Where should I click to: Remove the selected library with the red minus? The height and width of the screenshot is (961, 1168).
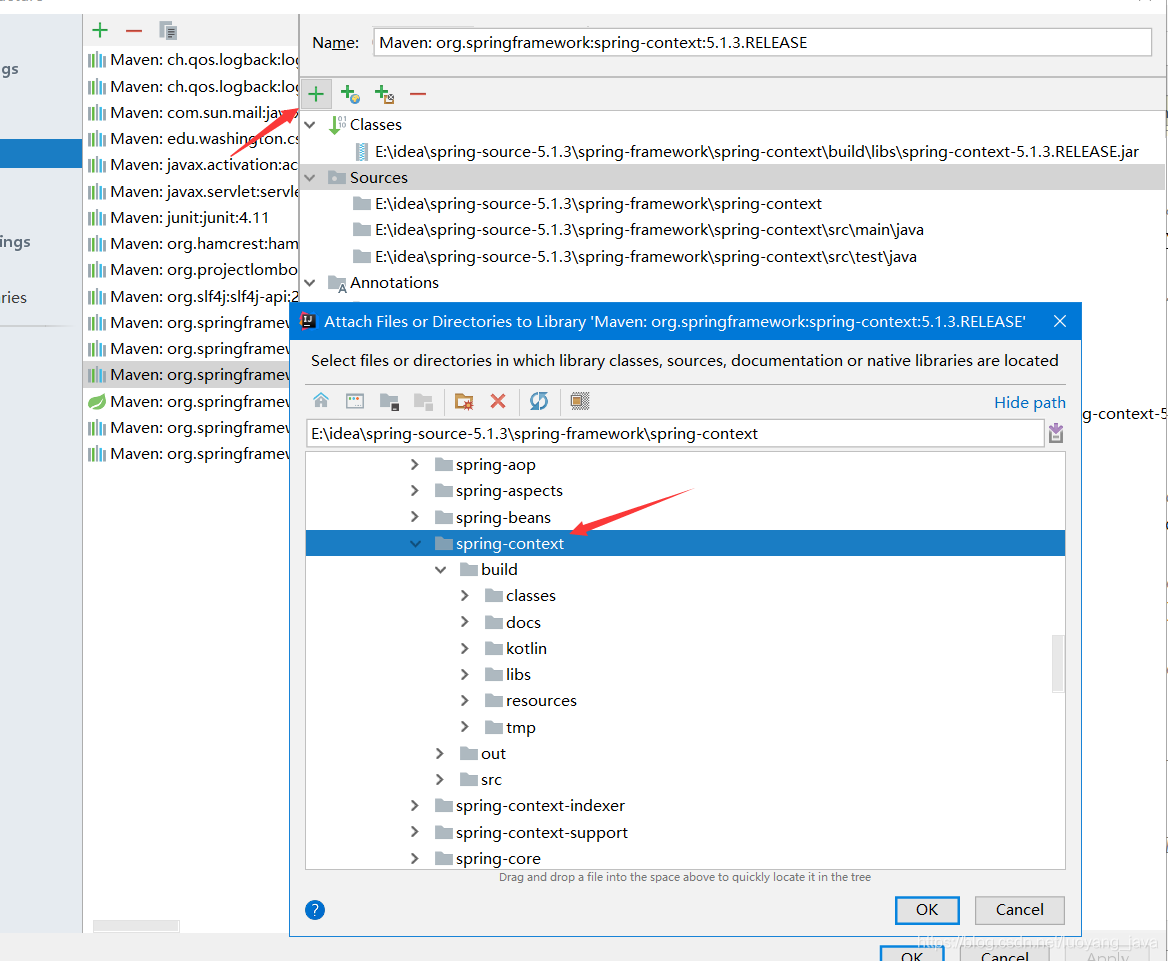pyautogui.click(x=134, y=31)
